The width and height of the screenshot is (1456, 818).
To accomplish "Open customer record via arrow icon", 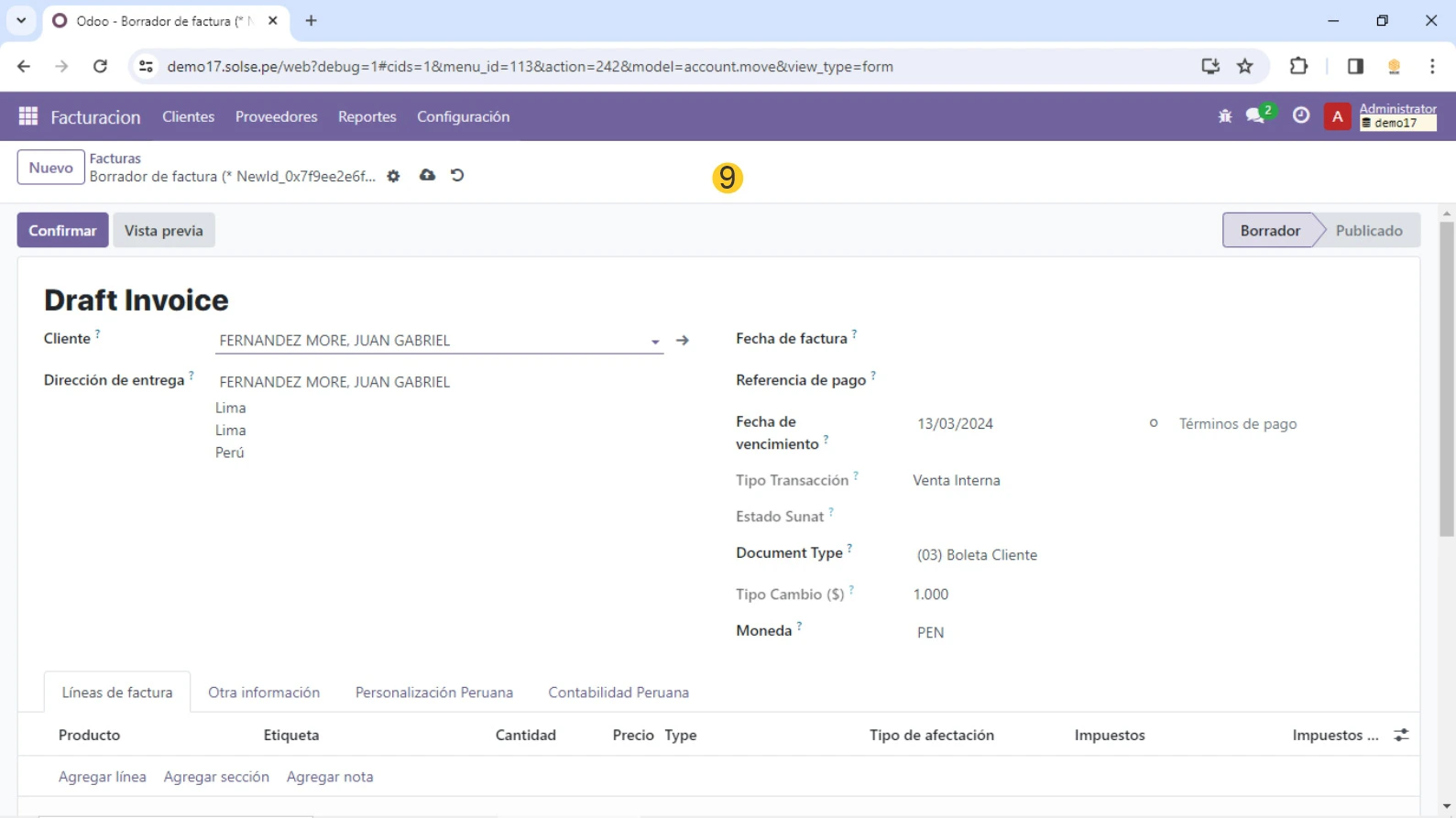I will click(683, 341).
